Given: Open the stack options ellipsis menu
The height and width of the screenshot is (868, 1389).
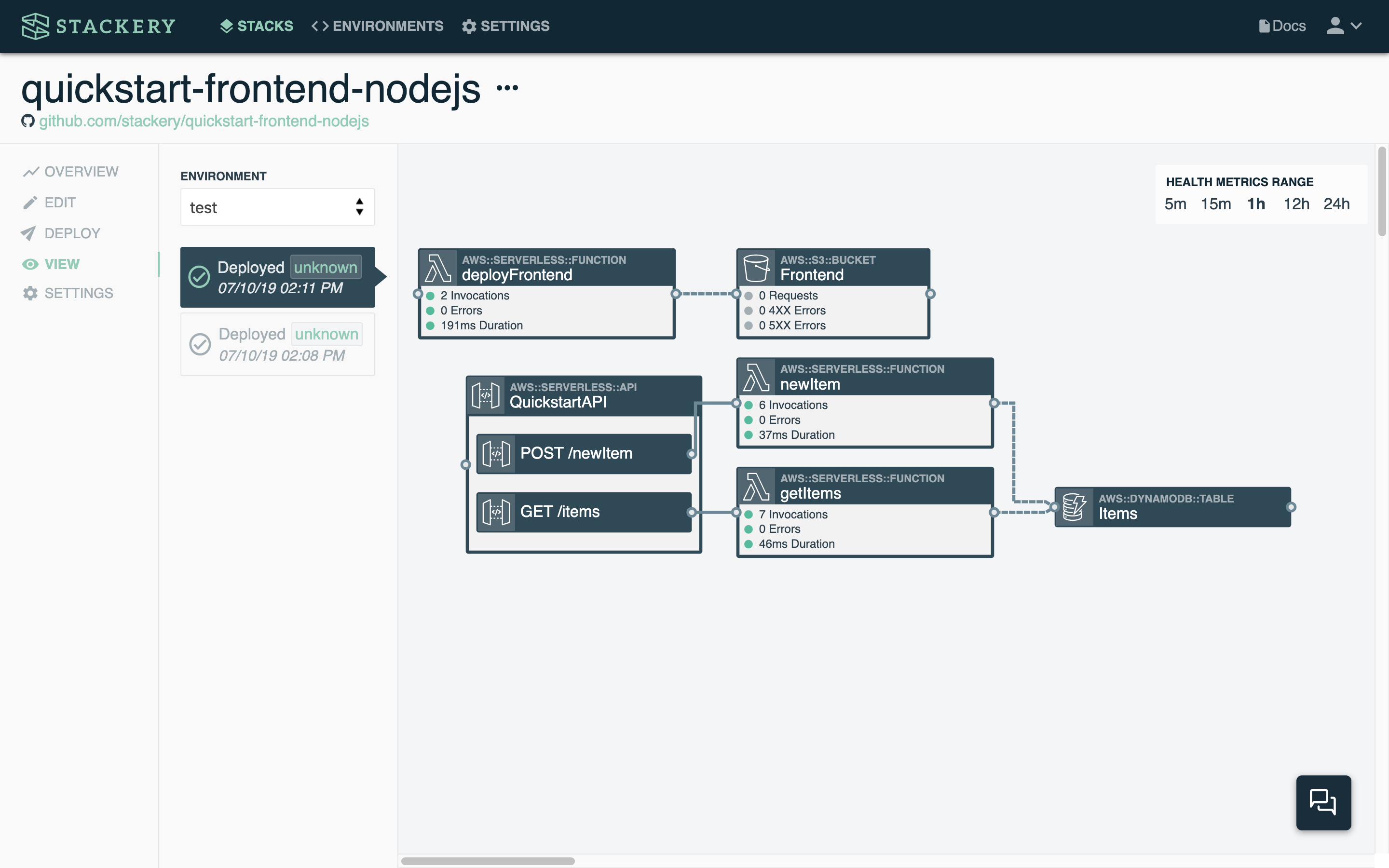Looking at the screenshot, I should 507,88.
